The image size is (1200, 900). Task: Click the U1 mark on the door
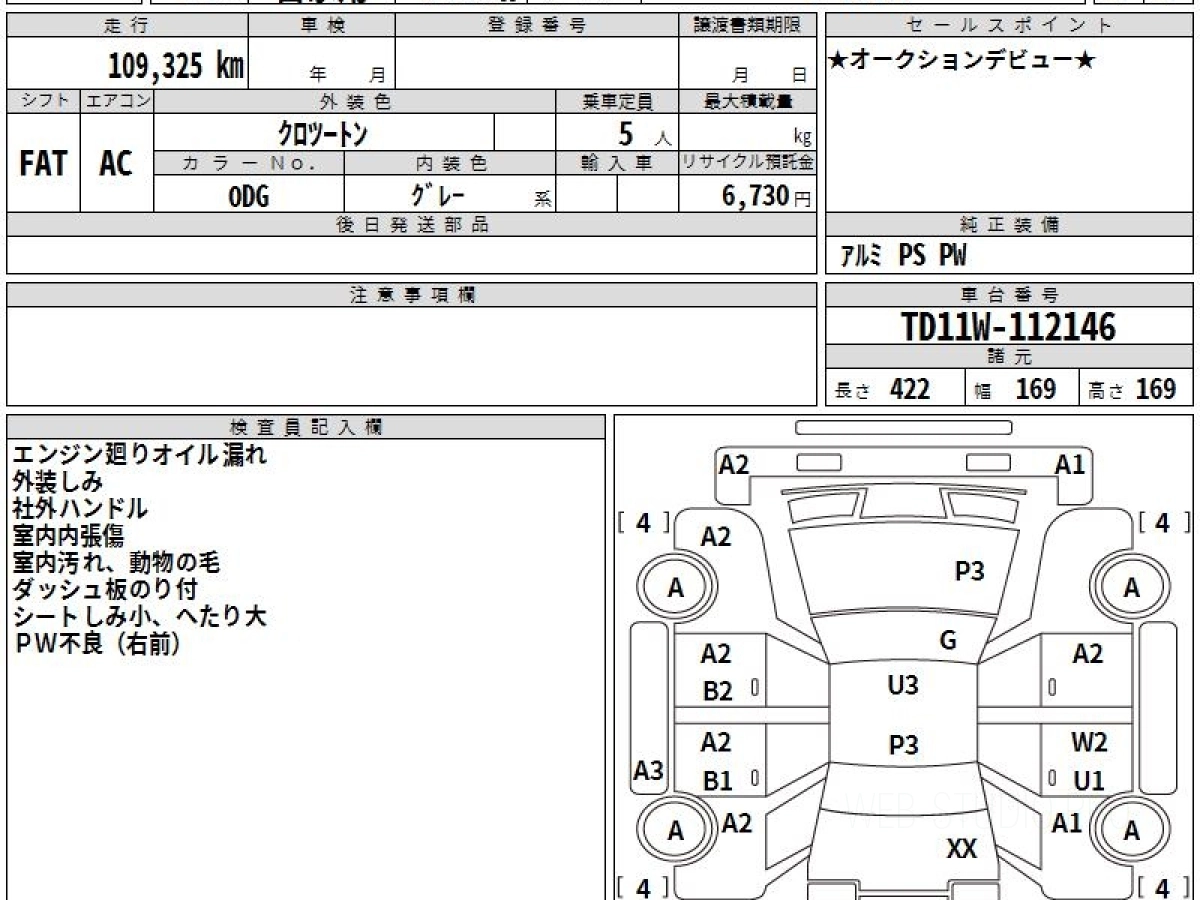1089,781
